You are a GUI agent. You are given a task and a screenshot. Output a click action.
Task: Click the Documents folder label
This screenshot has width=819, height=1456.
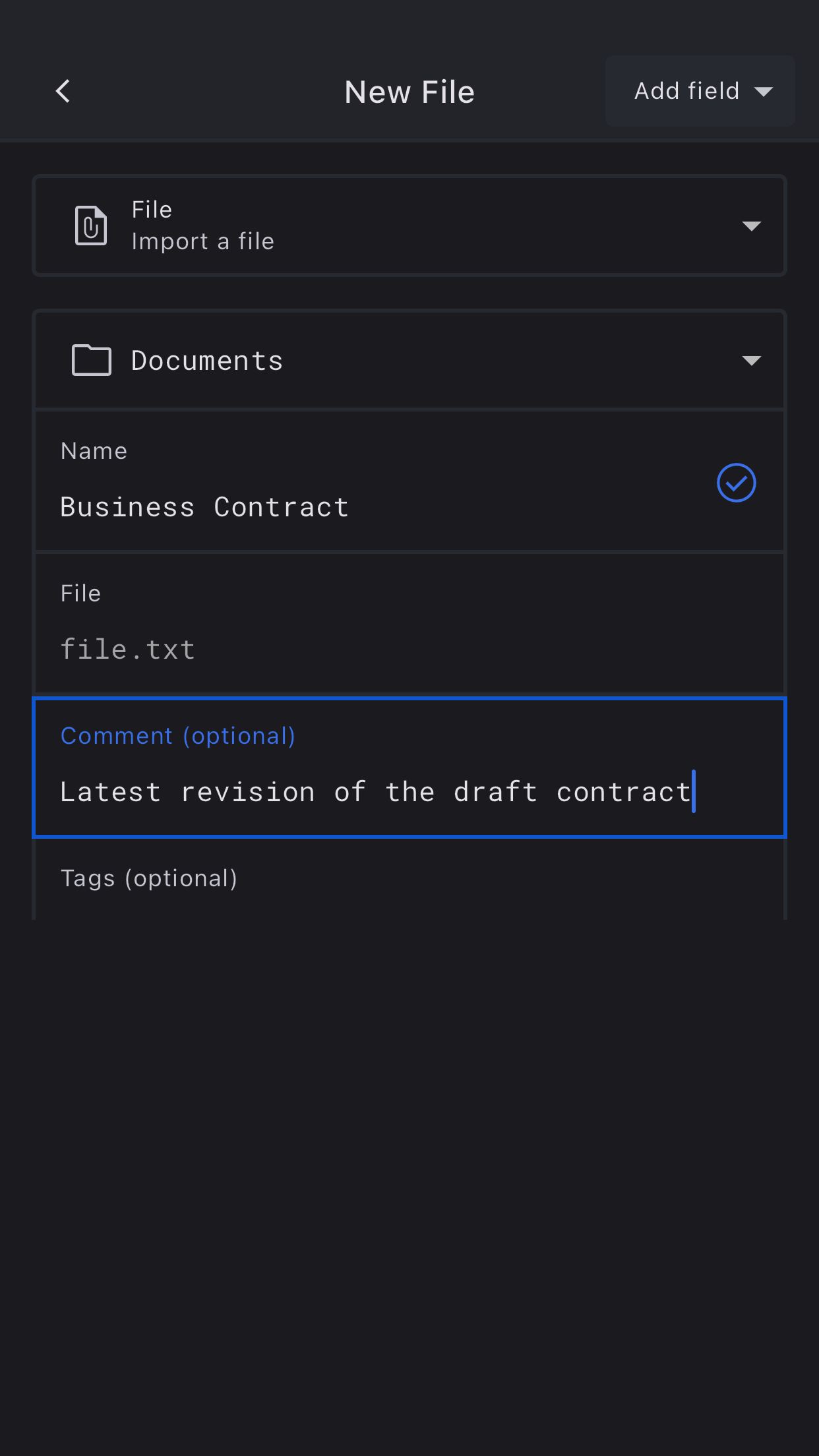(x=207, y=361)
